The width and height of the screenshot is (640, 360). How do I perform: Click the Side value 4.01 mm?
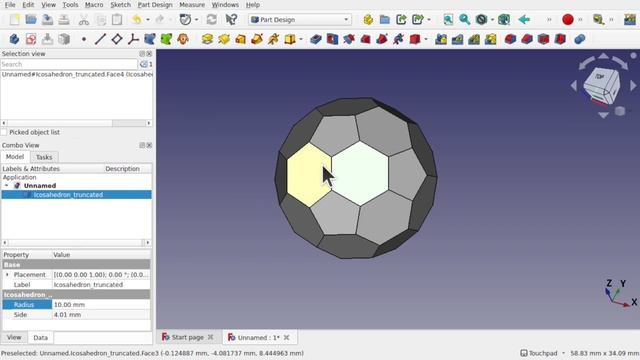(101, 315)
